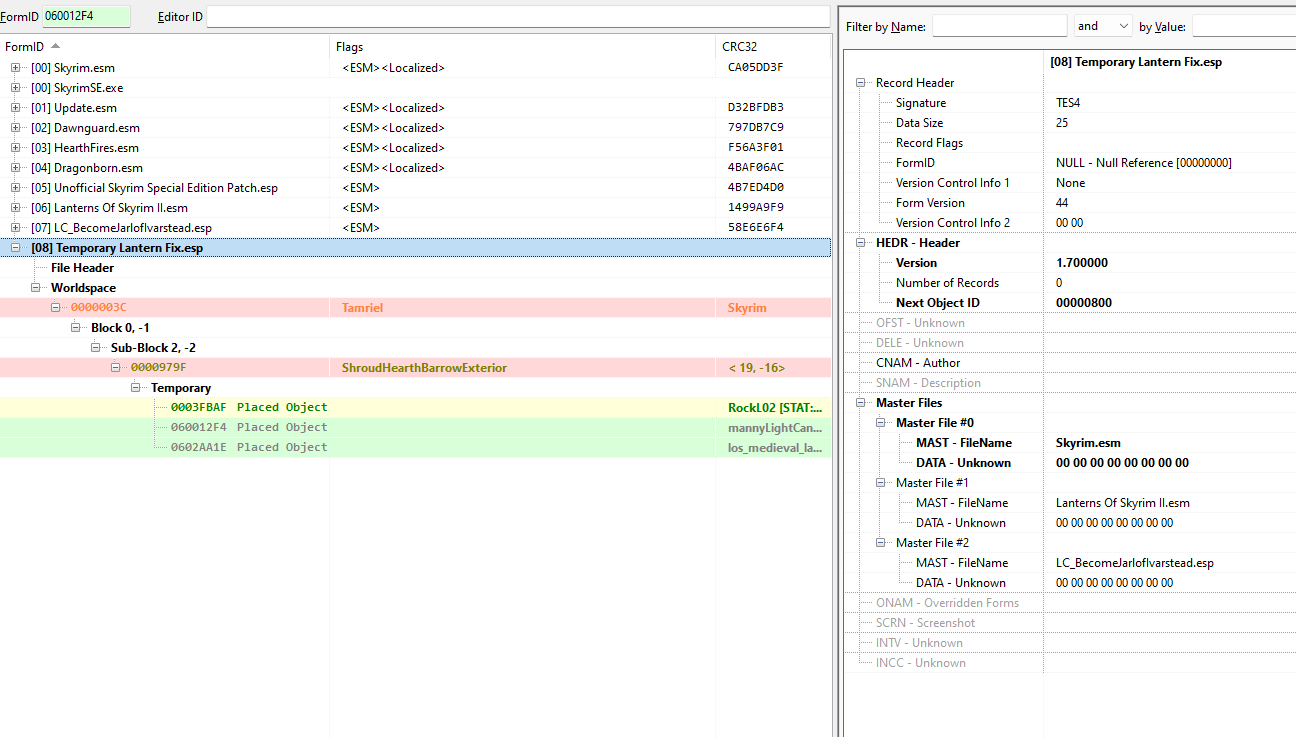Focus the Filter by Name field
The image size is (1296, 737).
click(1000, 26)
